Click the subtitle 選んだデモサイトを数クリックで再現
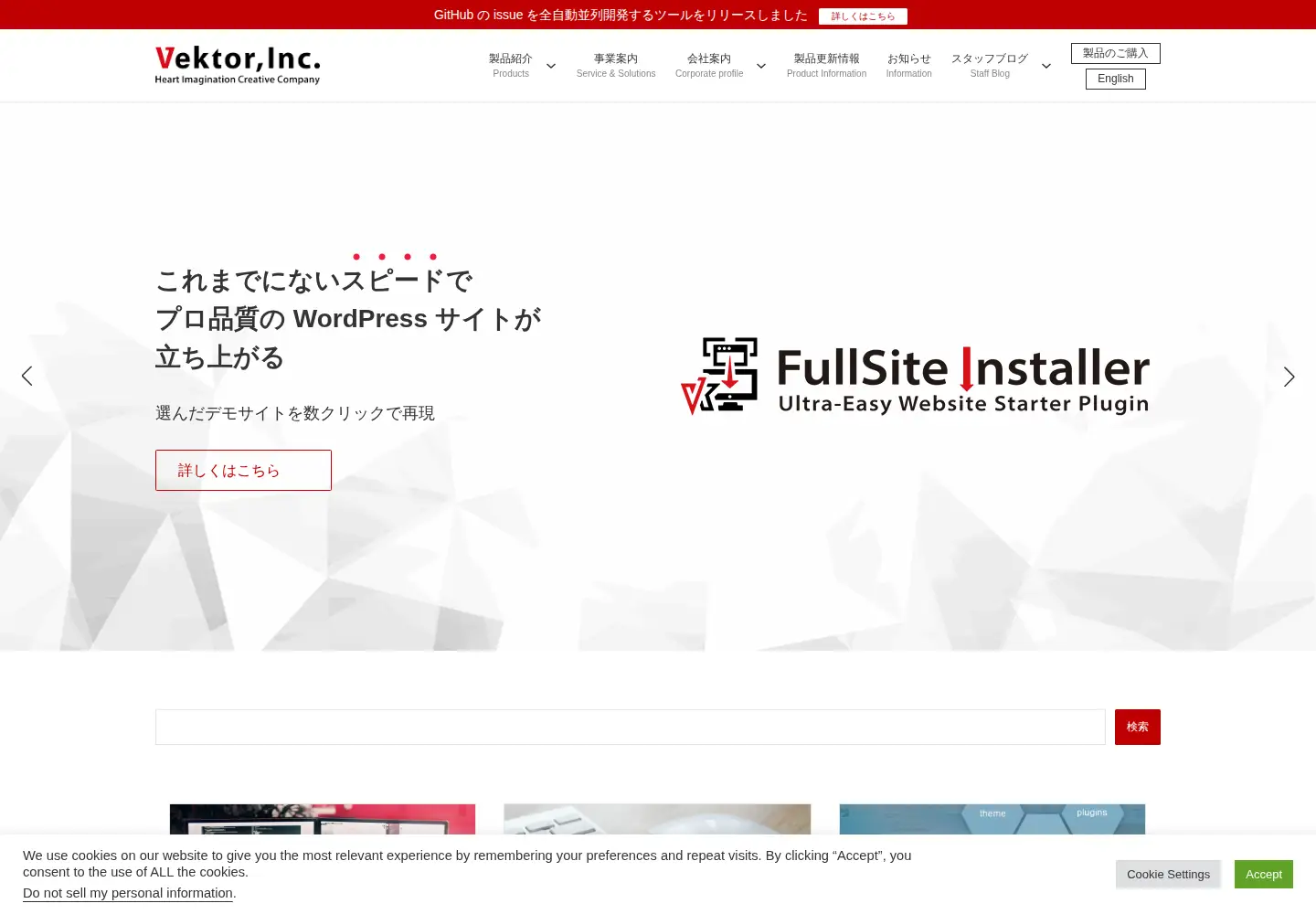 click(x=295, y=413)
